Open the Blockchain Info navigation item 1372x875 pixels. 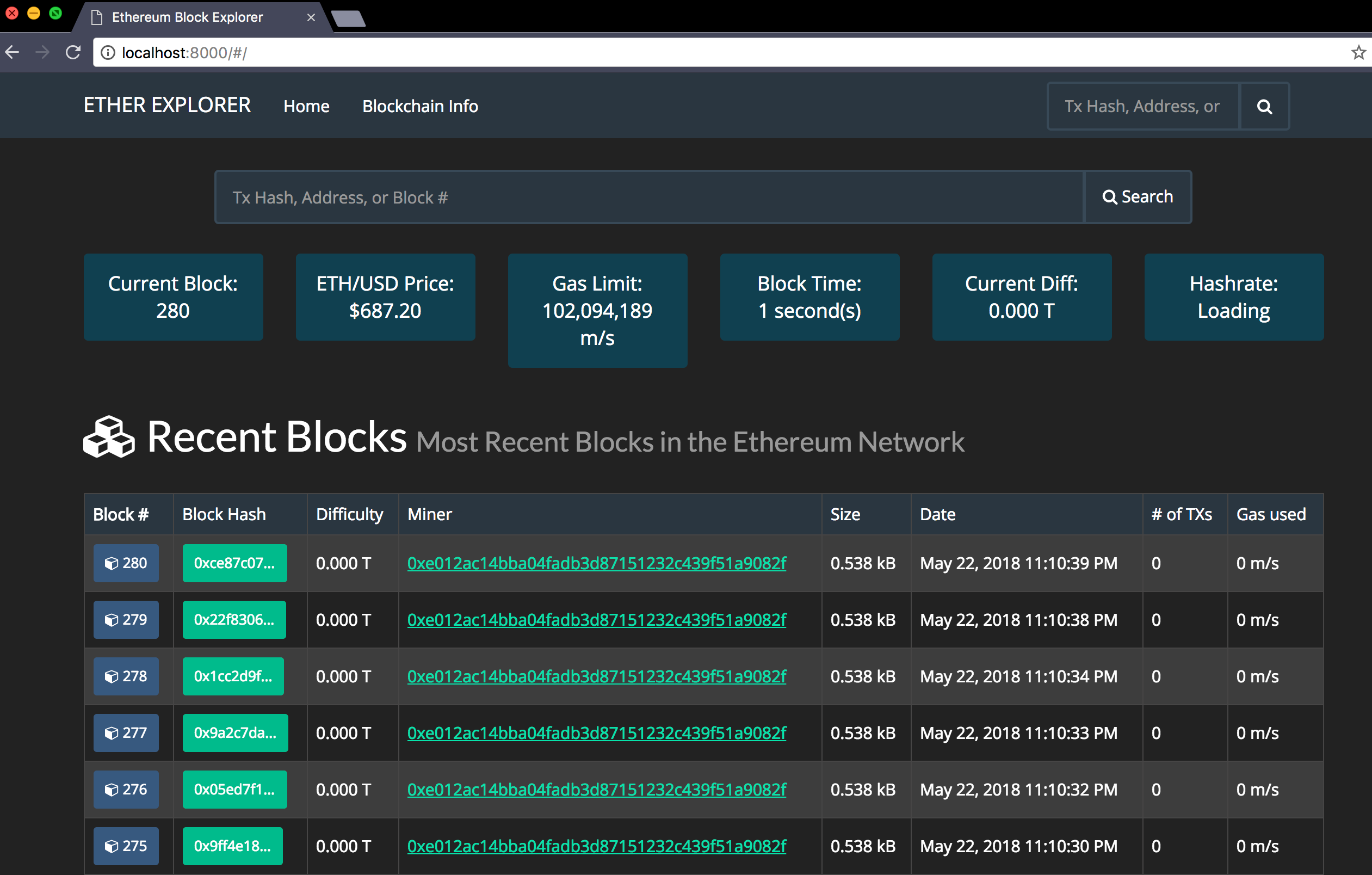(420, 106)
